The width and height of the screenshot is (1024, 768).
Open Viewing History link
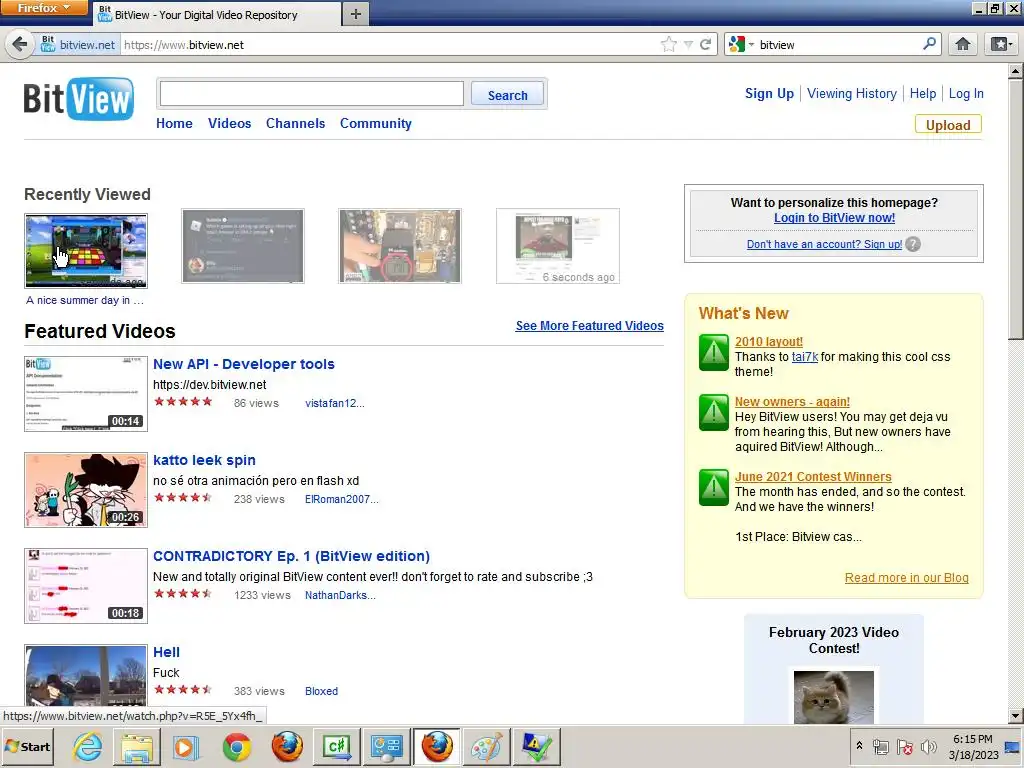(852, 93)
